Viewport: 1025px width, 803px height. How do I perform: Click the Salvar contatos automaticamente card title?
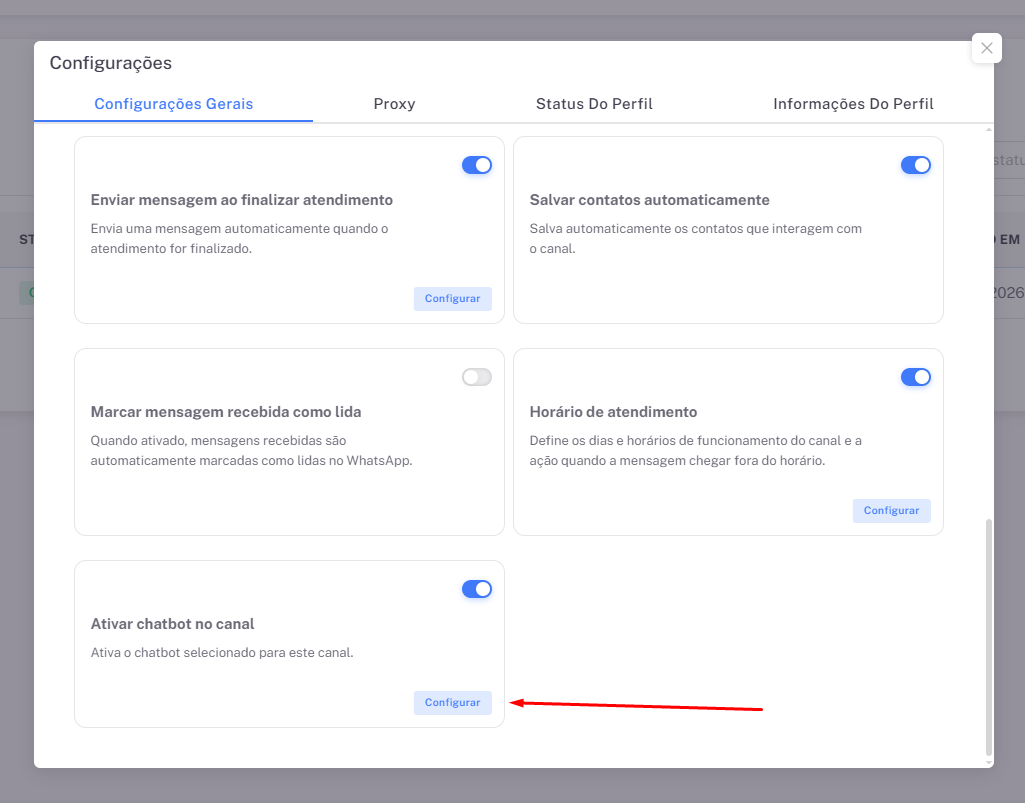(x=649, y=200)
